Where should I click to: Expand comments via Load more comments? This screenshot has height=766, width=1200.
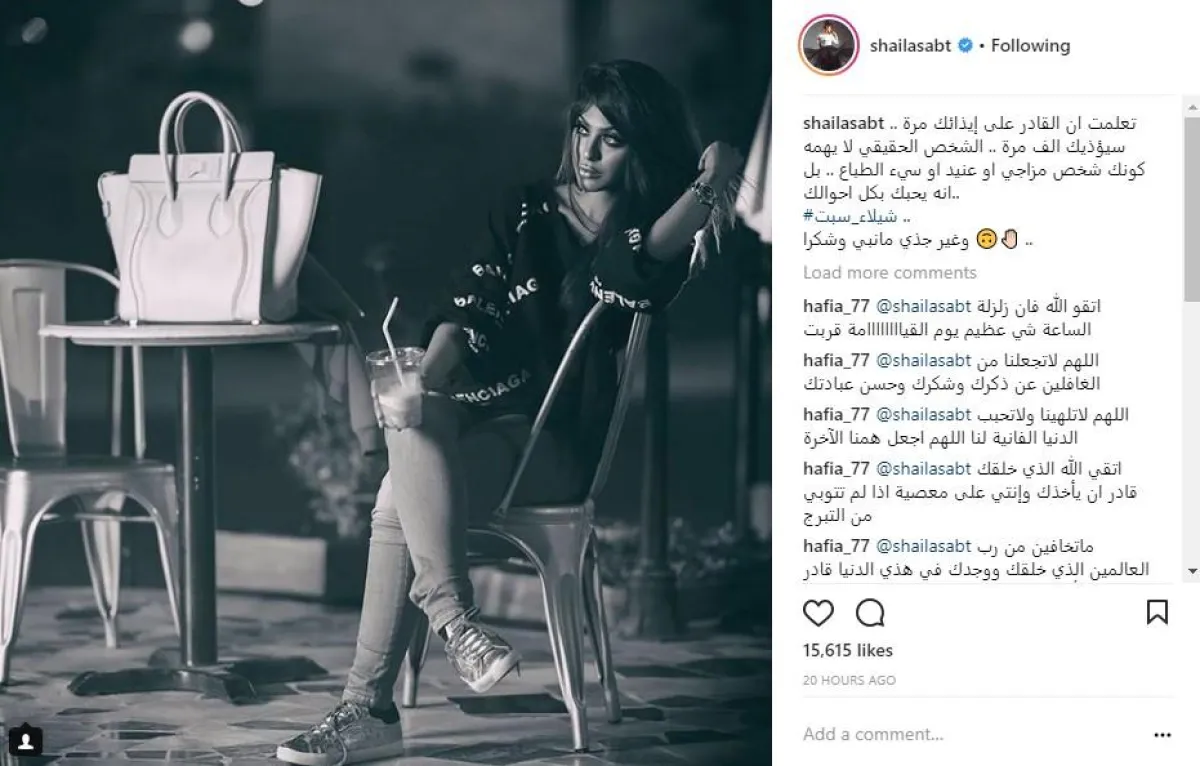(x=890, y=273)
